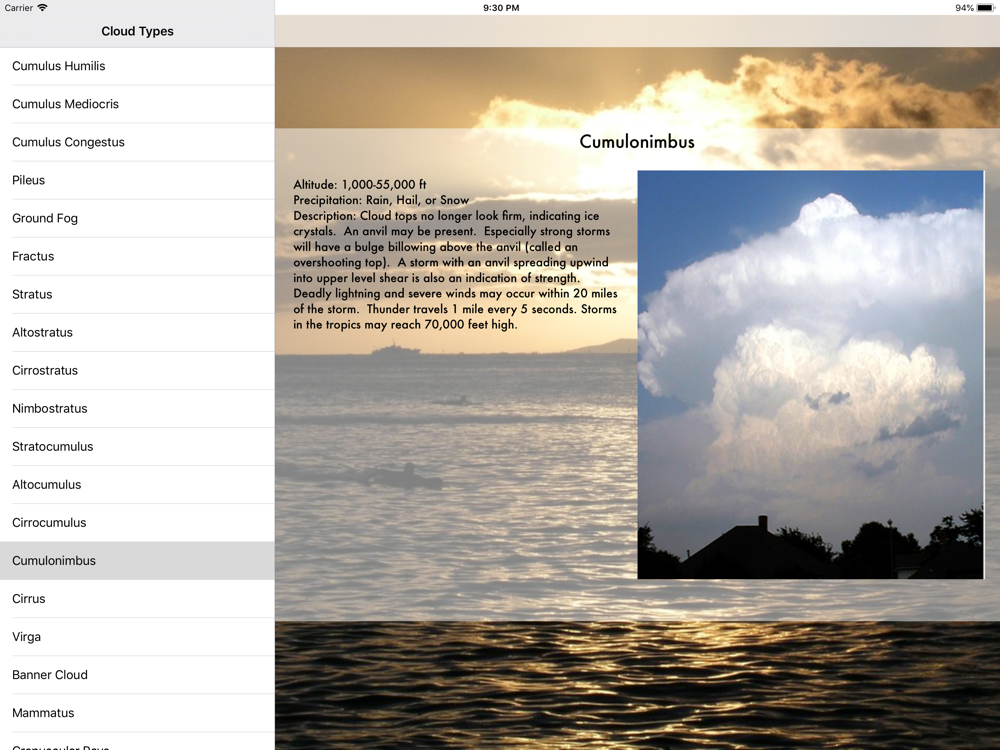Tap the Cloud Types navigation title
The width and height of the screenshot is (1000, 750).
(x=137, y=31)
